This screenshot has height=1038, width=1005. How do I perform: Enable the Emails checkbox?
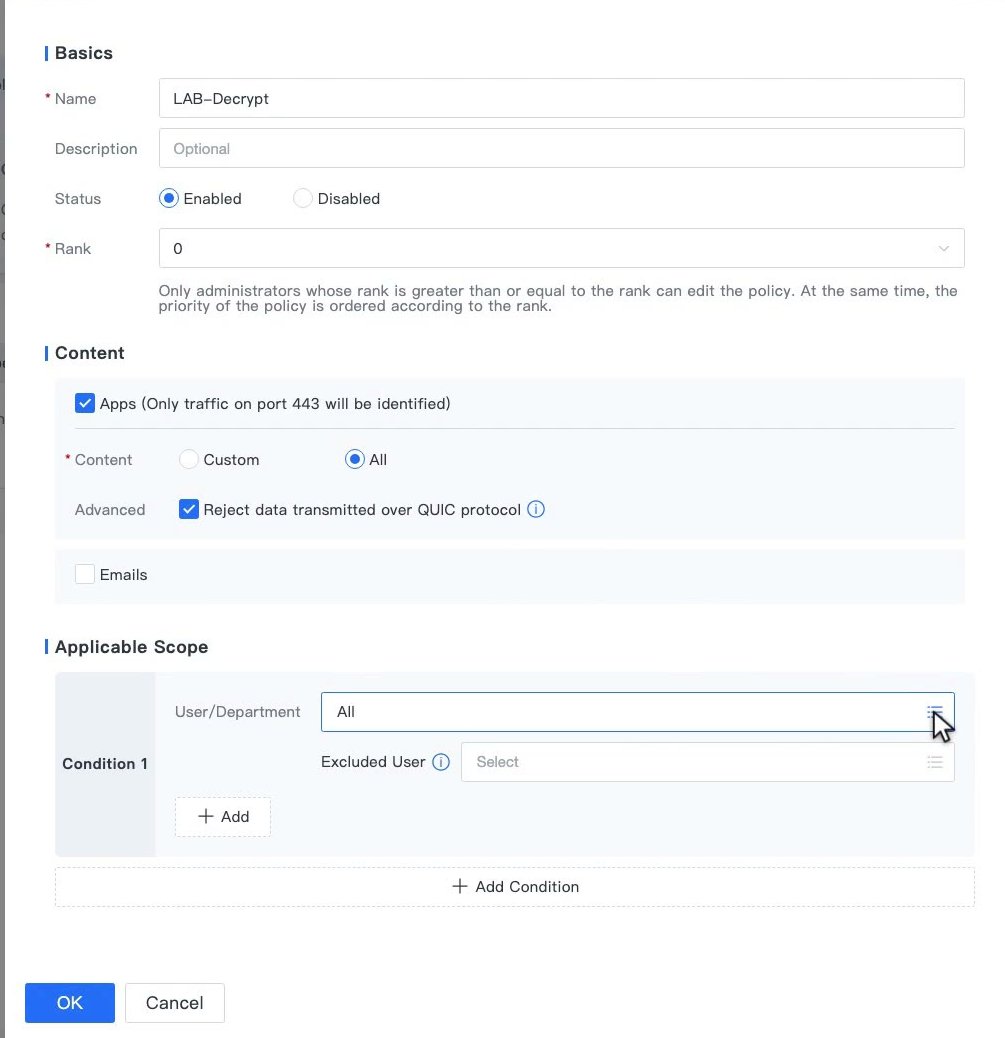click(85, 574)
